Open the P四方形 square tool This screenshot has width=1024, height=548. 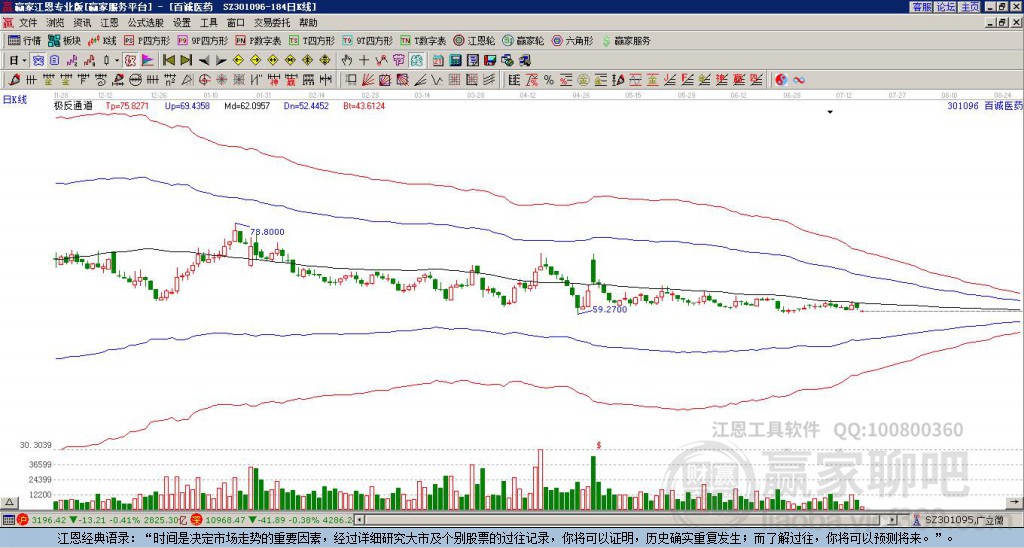pyautogui.click(x=147, y=40)
